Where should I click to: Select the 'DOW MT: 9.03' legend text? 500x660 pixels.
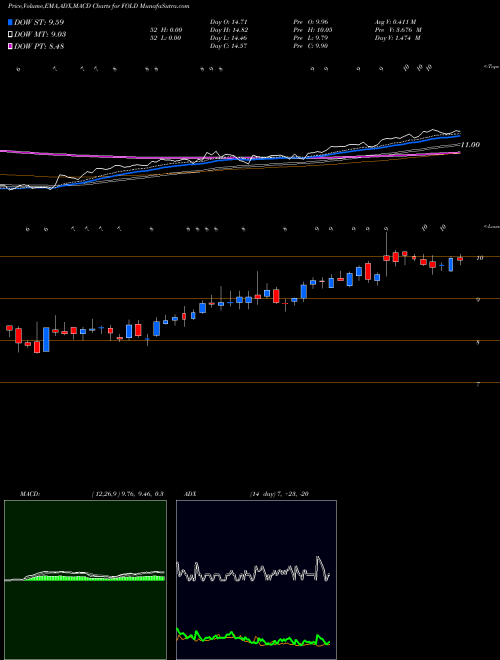(40, 35)
